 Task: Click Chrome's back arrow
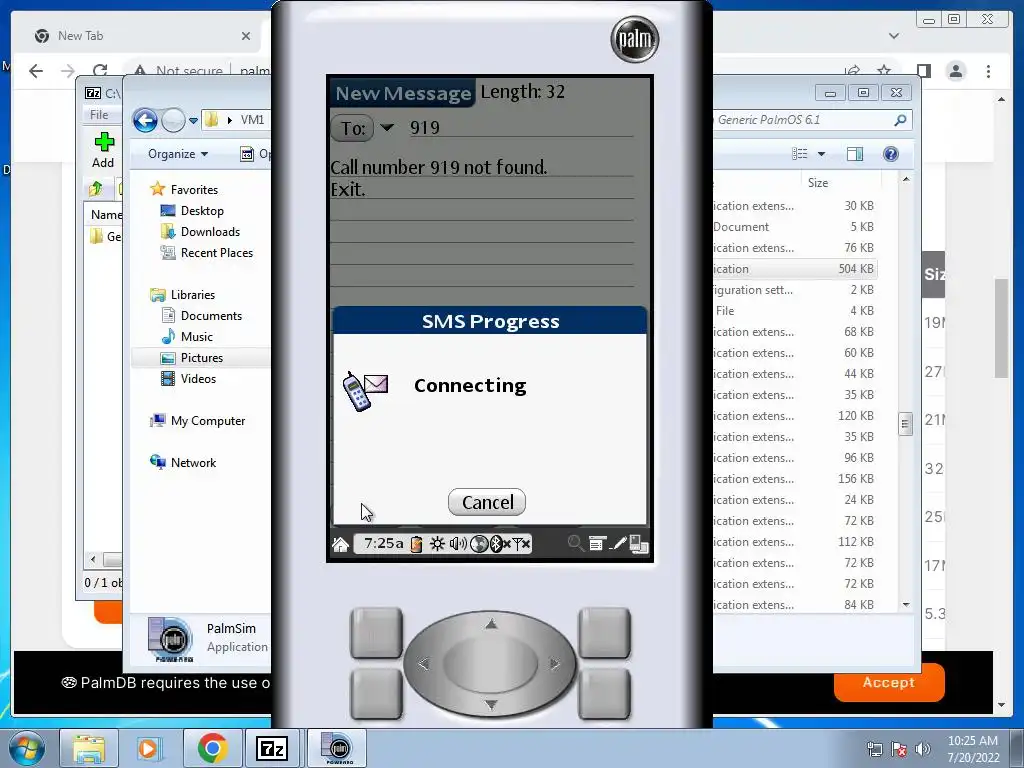click(36, 71)
